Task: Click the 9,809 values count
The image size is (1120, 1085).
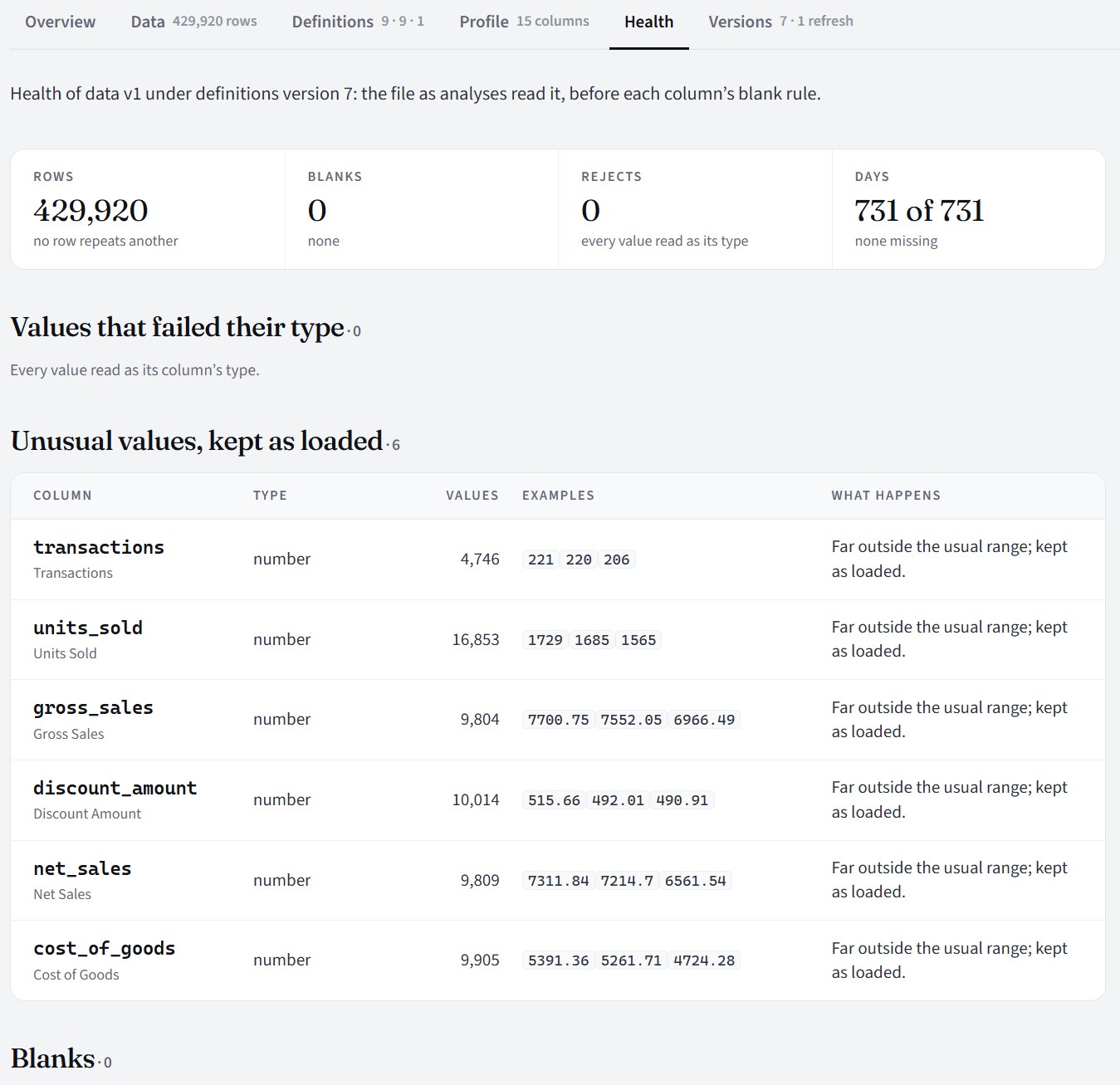Action: (x=480, y=880)
